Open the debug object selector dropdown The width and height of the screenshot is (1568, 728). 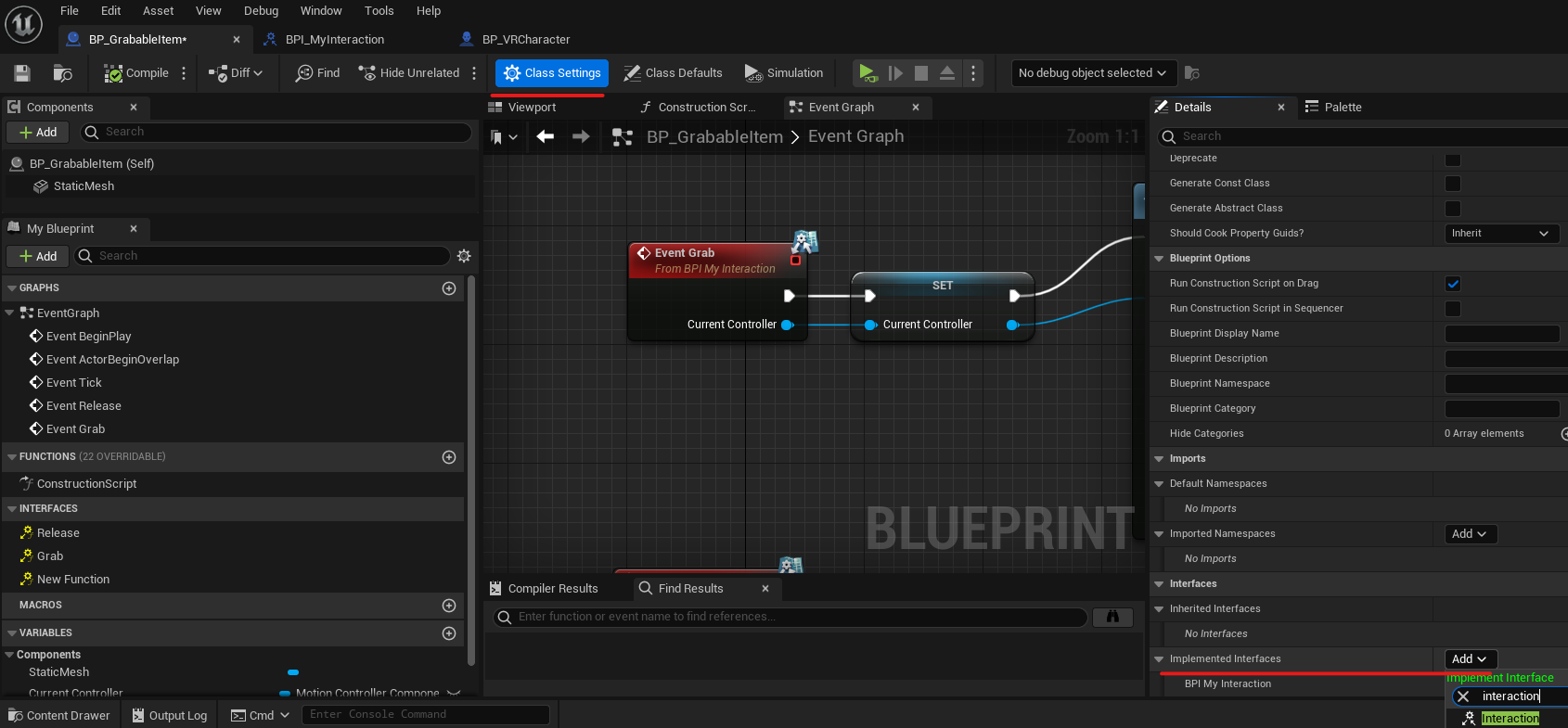[x=1093, y=73]
